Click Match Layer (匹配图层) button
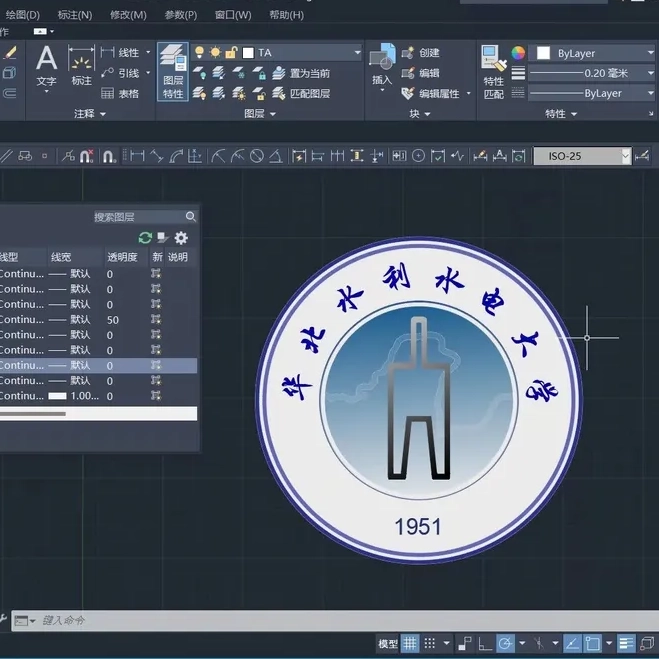659x659 pixels. tap(301, 93)
